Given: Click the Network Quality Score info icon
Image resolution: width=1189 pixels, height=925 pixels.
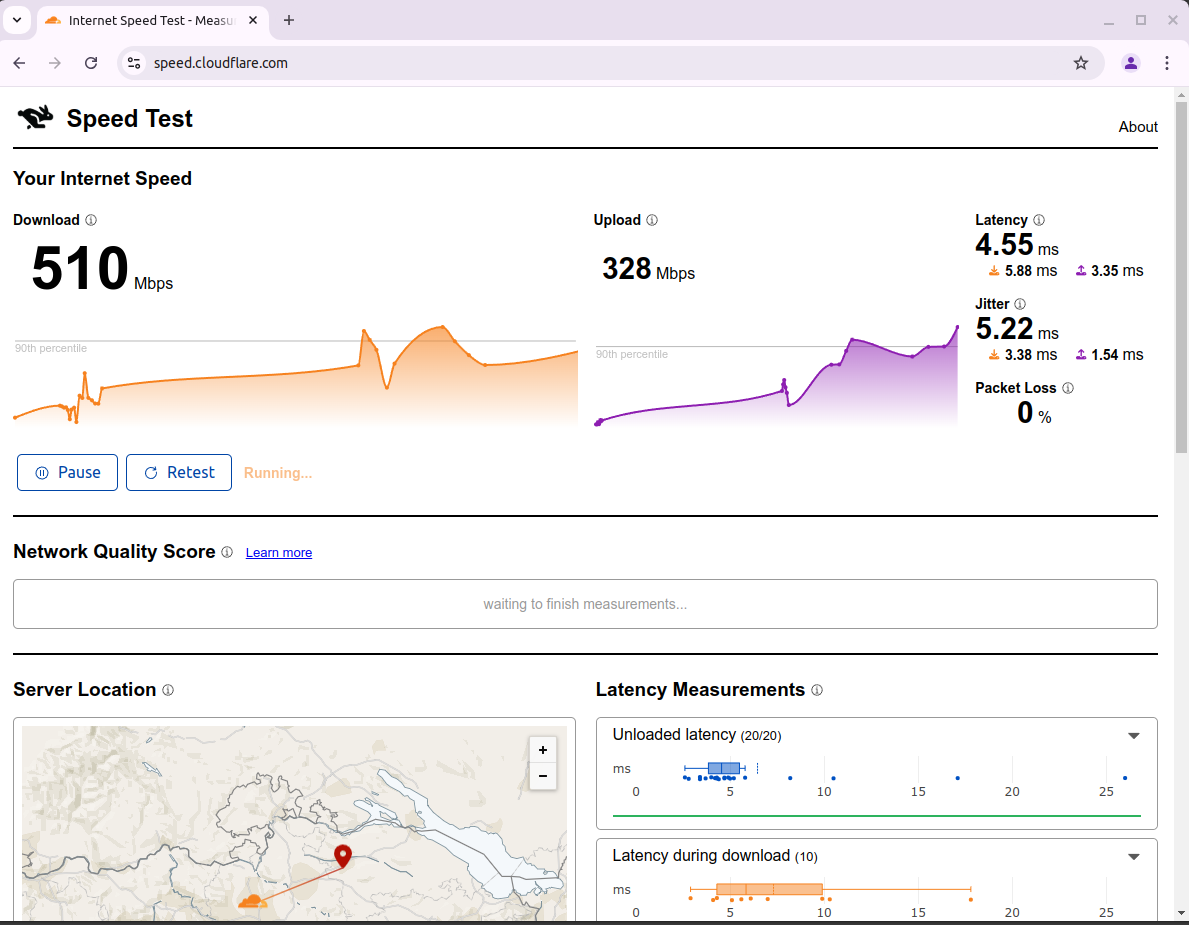Looking at the screenshot, I should point(227,552).
